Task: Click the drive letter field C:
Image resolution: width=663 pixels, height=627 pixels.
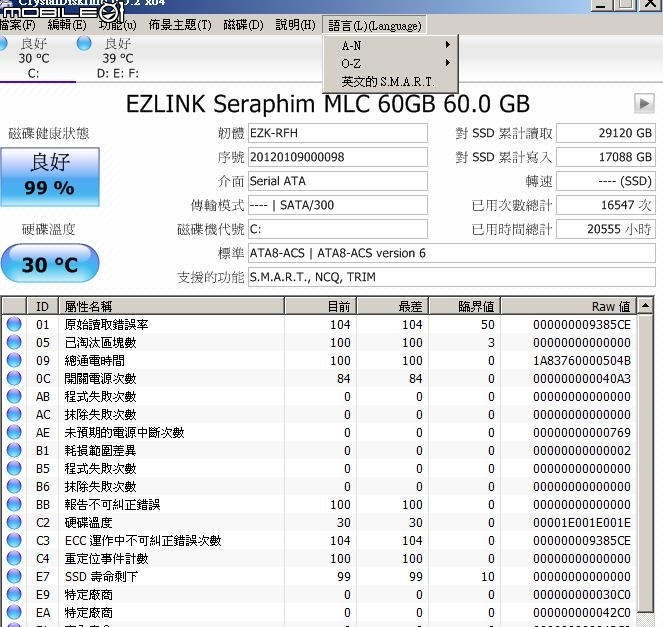Action: pyautogui.click(x=337, y=229)
